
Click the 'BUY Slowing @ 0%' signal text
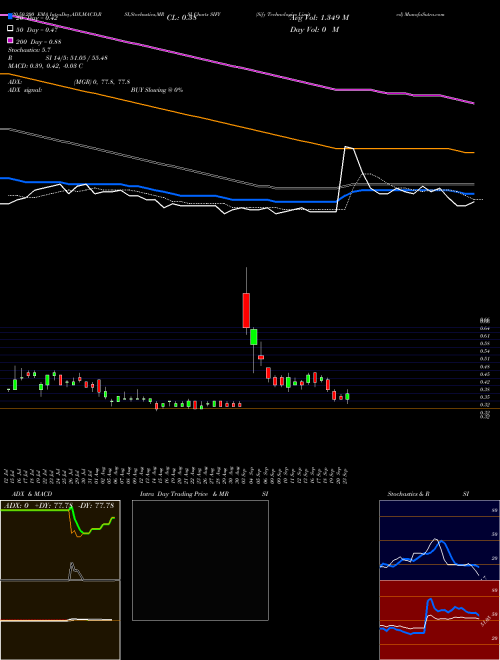tap(157, 90)
